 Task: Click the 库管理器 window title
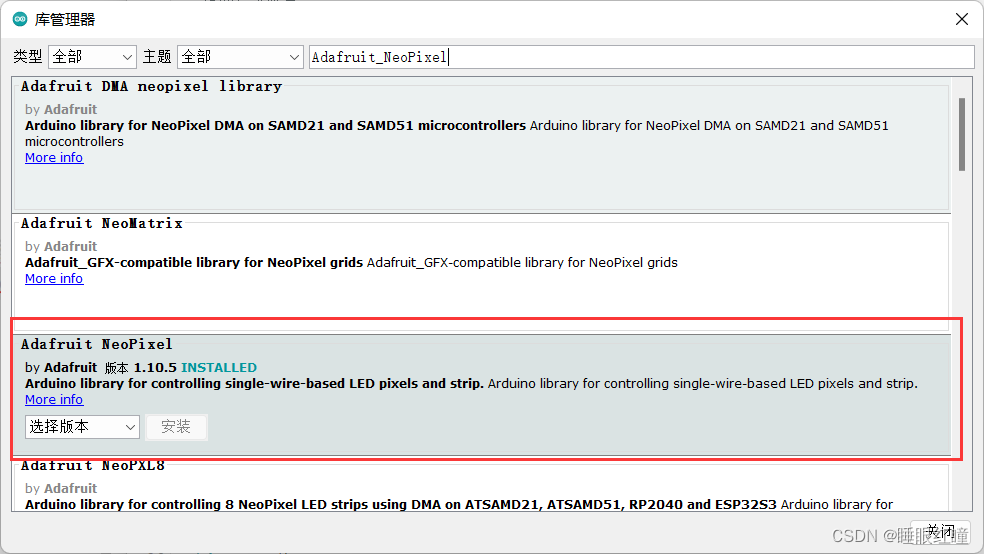point(65,19)
